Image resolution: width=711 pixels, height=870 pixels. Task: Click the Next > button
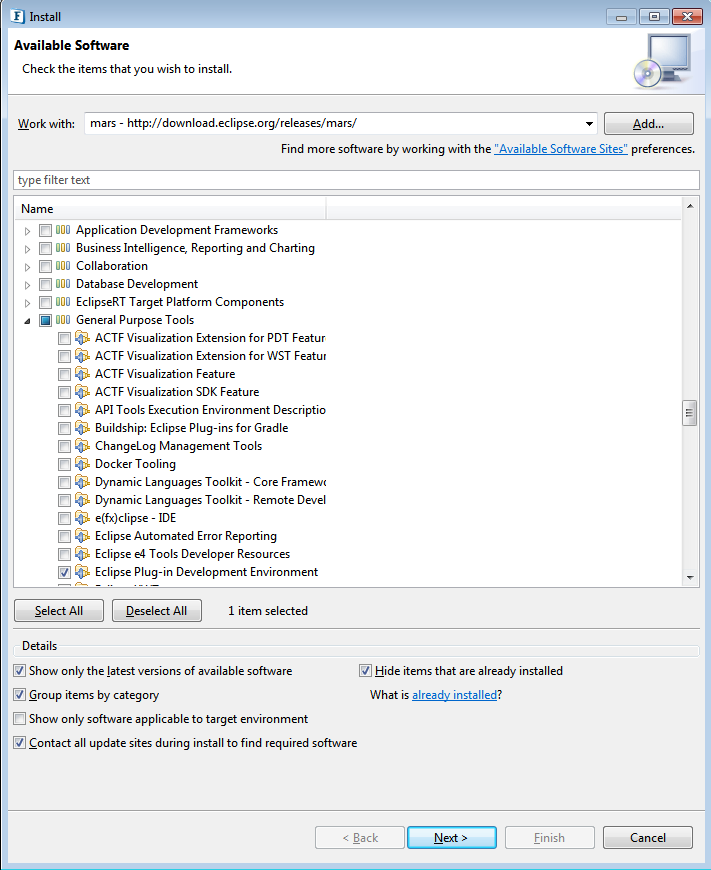tap(451, 837)
